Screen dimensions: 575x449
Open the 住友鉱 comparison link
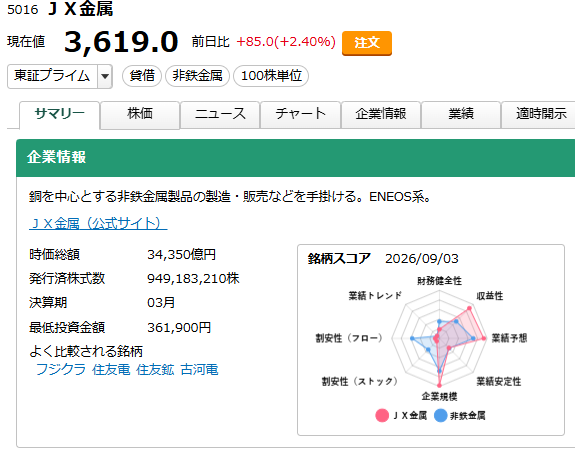click(x=155, y=369)
